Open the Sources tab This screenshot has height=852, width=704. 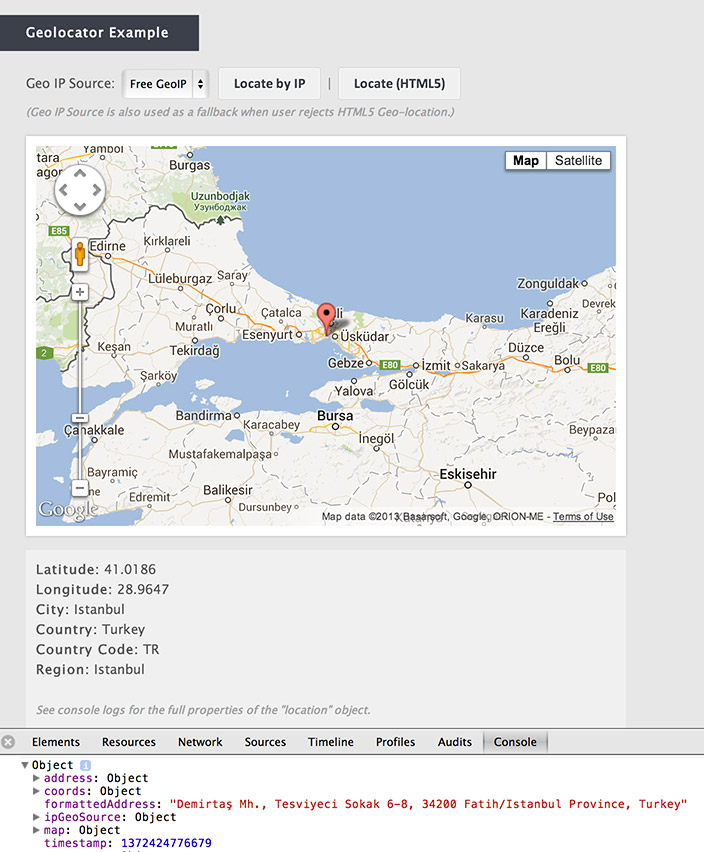click(x=265, y=742)
